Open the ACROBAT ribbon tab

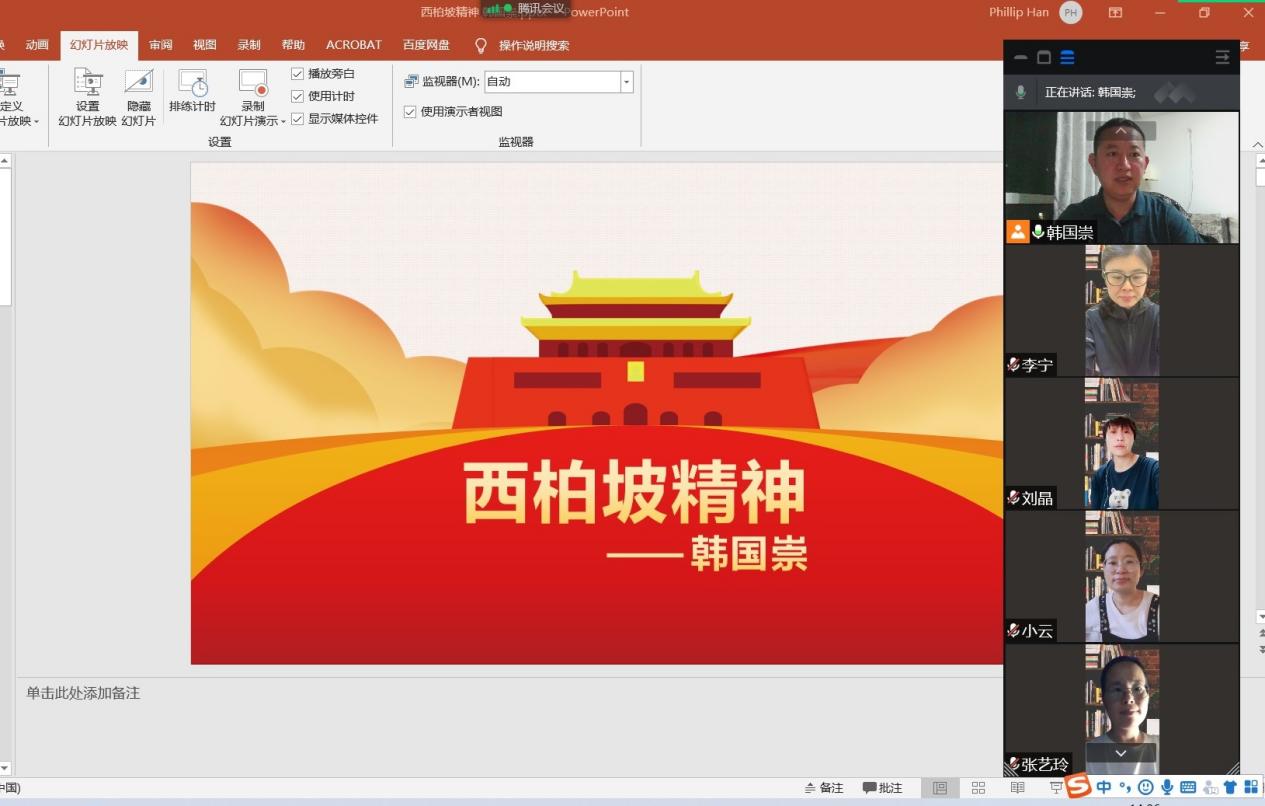coord(353,45)
